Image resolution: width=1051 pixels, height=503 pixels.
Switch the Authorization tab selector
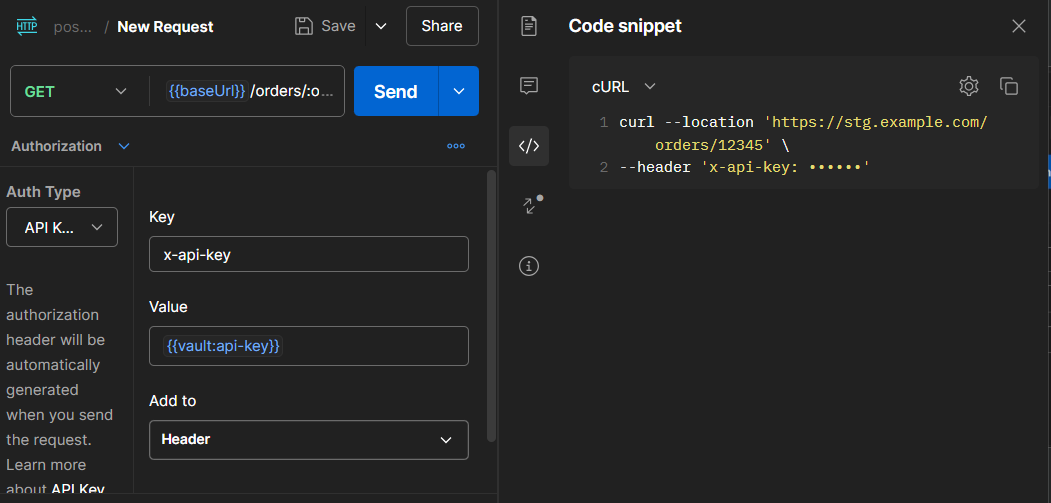coord(70,146)
